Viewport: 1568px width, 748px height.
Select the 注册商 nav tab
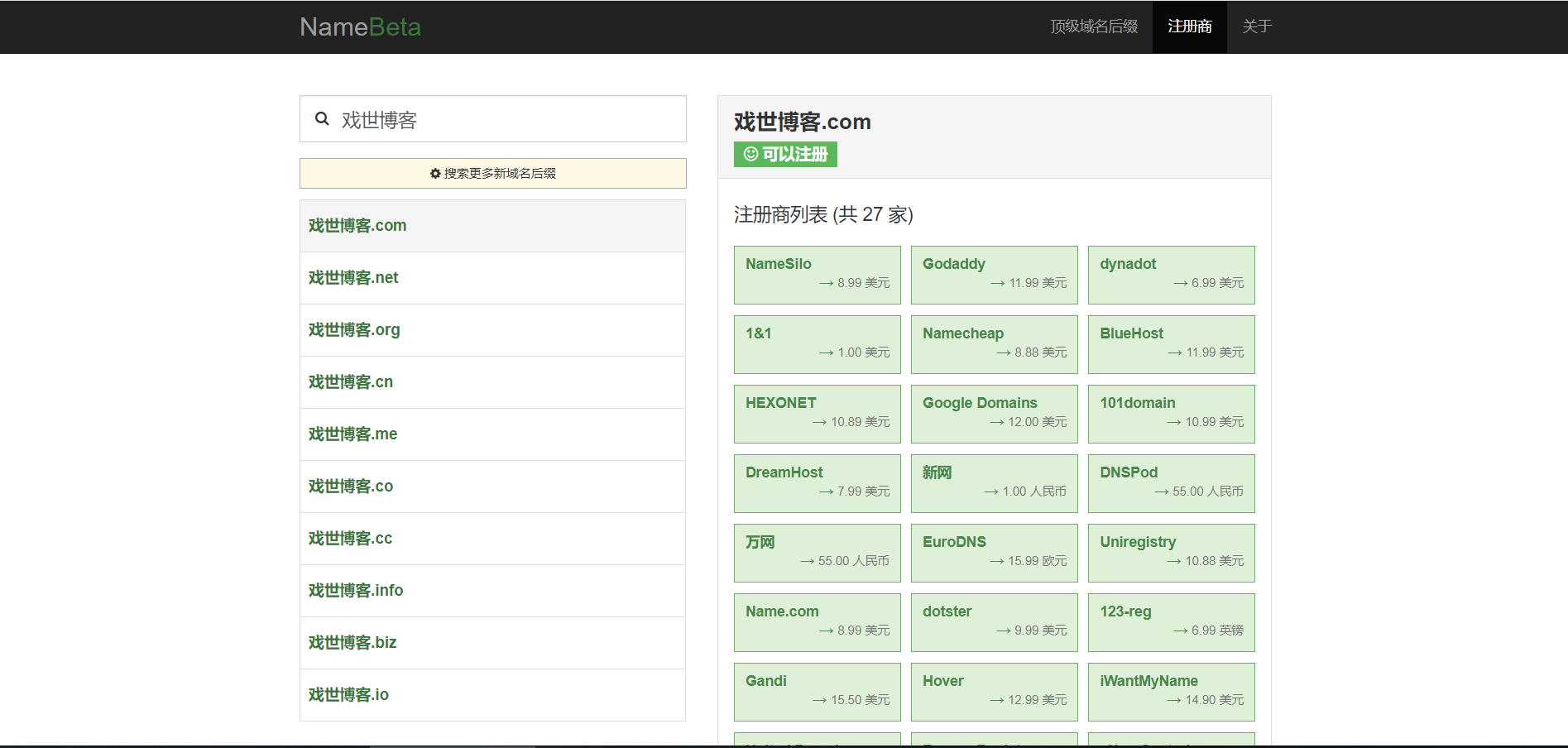coord(1190,26)
